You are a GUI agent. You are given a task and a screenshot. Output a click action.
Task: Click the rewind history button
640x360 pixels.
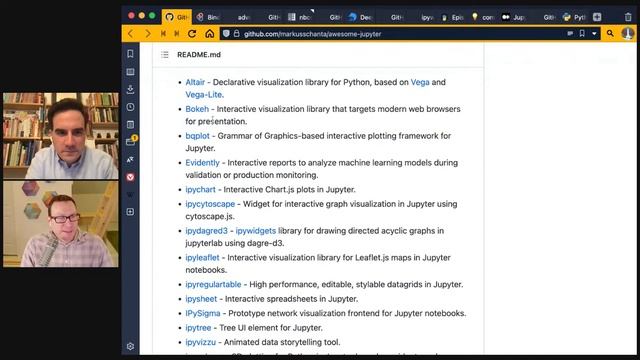163,34
